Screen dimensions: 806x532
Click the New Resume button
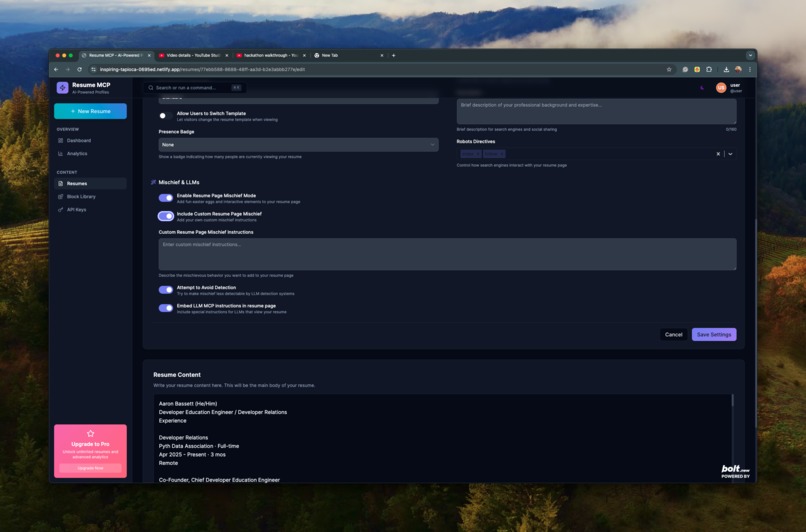(90, 111)
